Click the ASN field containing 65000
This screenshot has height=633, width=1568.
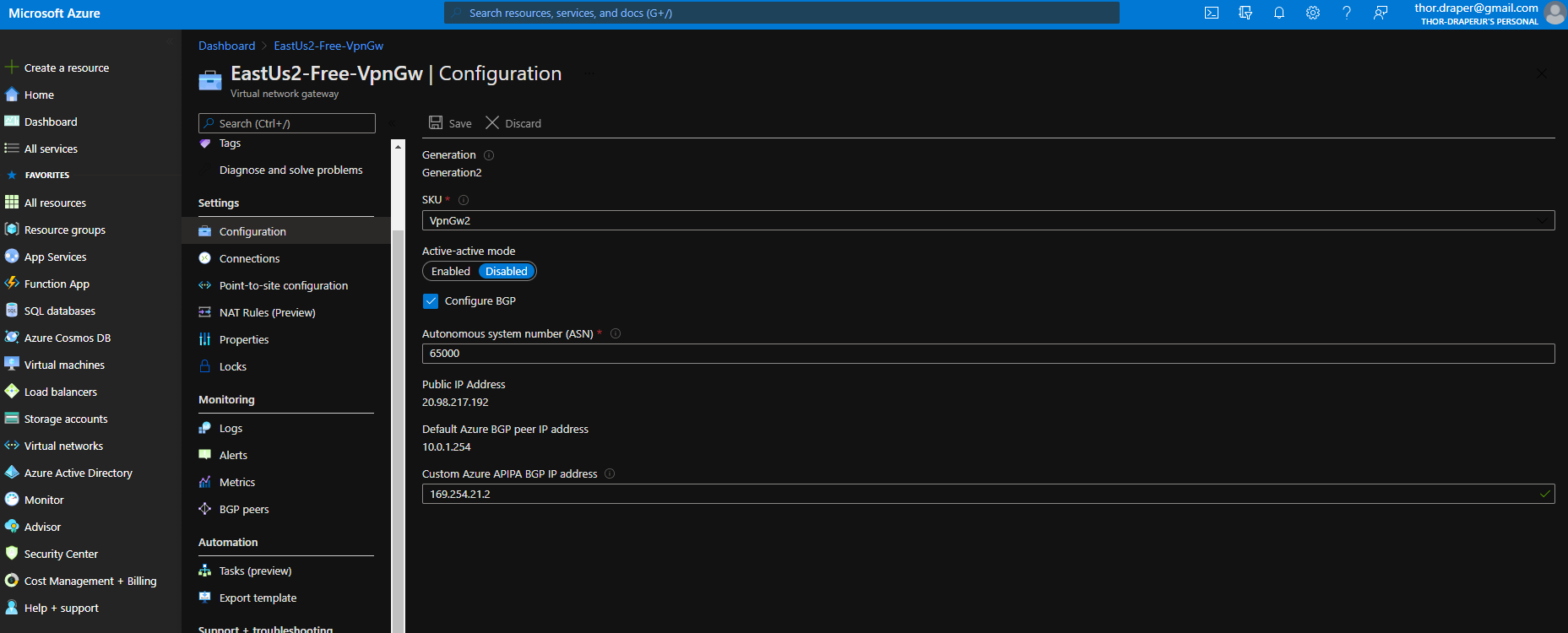click(x=988, y=354)
